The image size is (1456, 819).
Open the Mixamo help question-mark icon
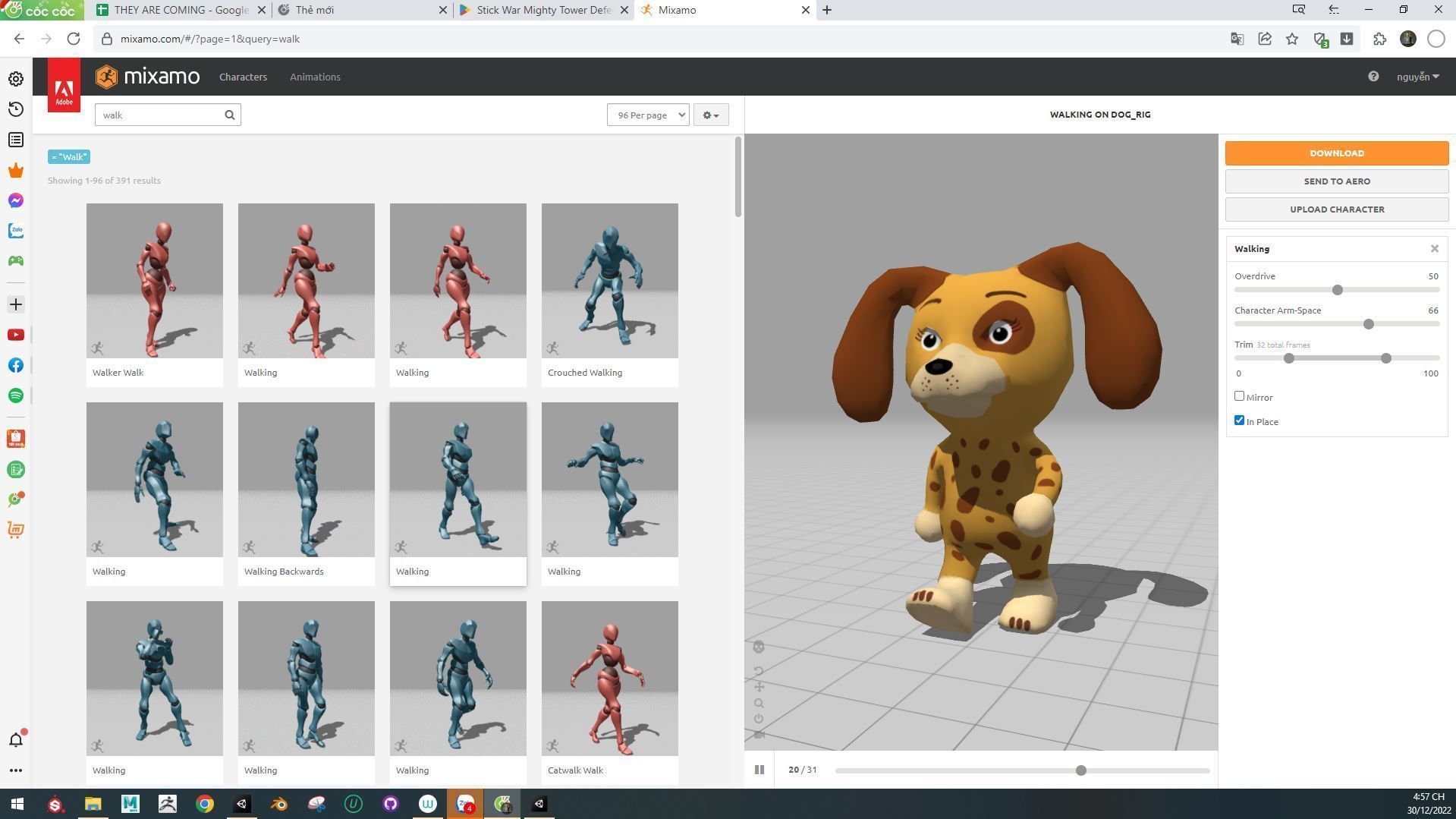(1373, 77)
